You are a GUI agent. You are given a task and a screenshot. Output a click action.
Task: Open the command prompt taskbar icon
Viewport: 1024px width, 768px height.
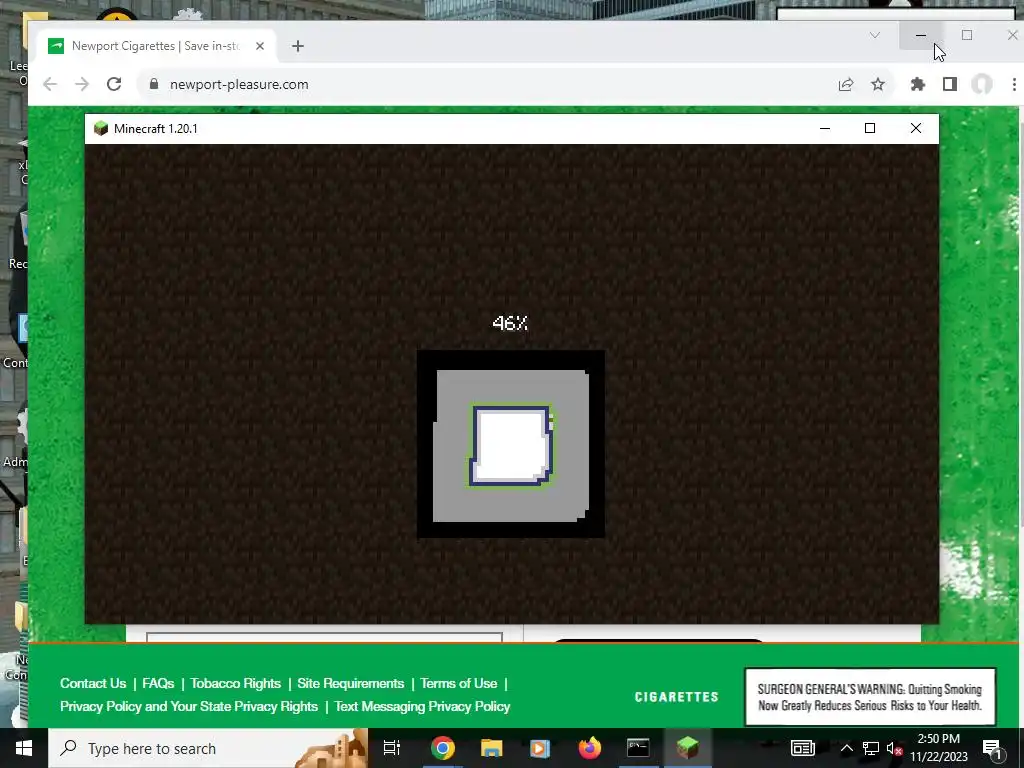tap(638, 748)
